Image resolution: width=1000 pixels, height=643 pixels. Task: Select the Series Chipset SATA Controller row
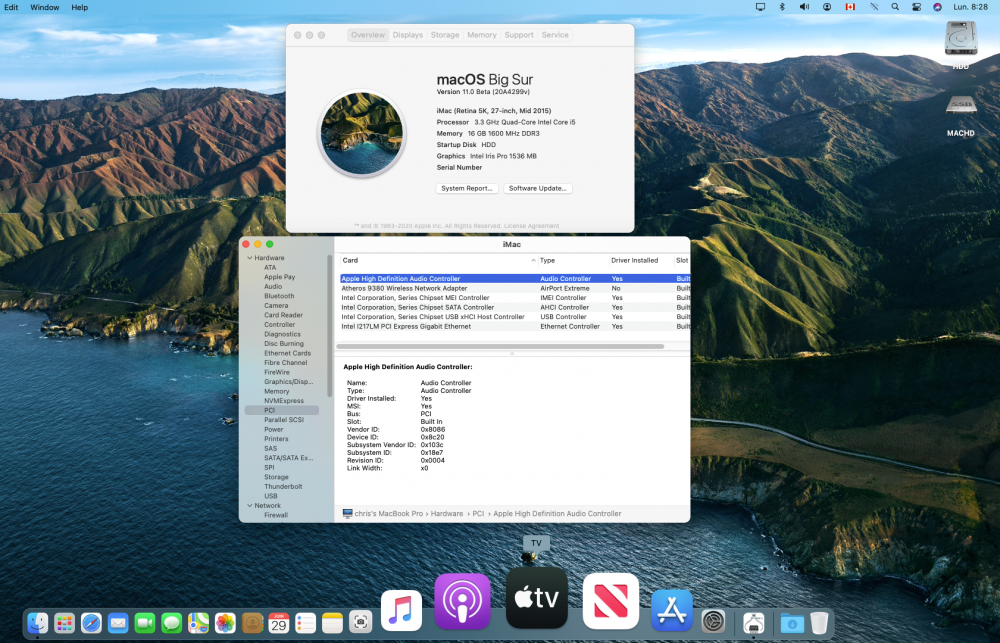click(x=515, y=307)
